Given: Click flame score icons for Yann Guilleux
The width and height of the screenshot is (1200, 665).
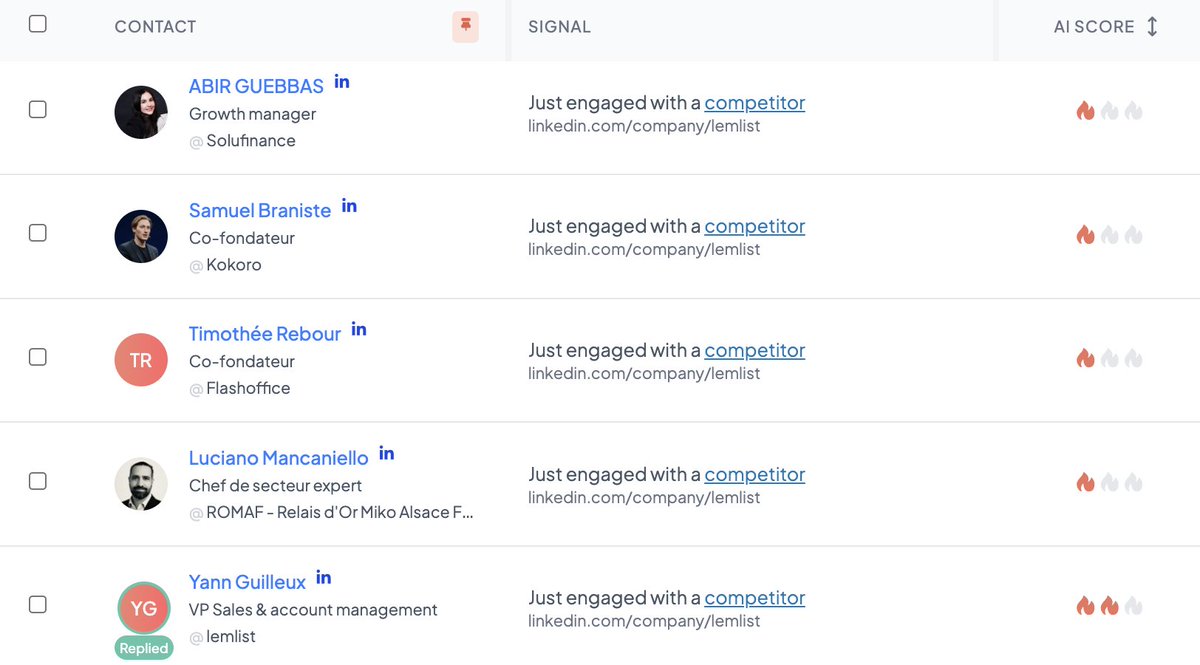Looking at the screenshot, I should [x=1109, y=606].
